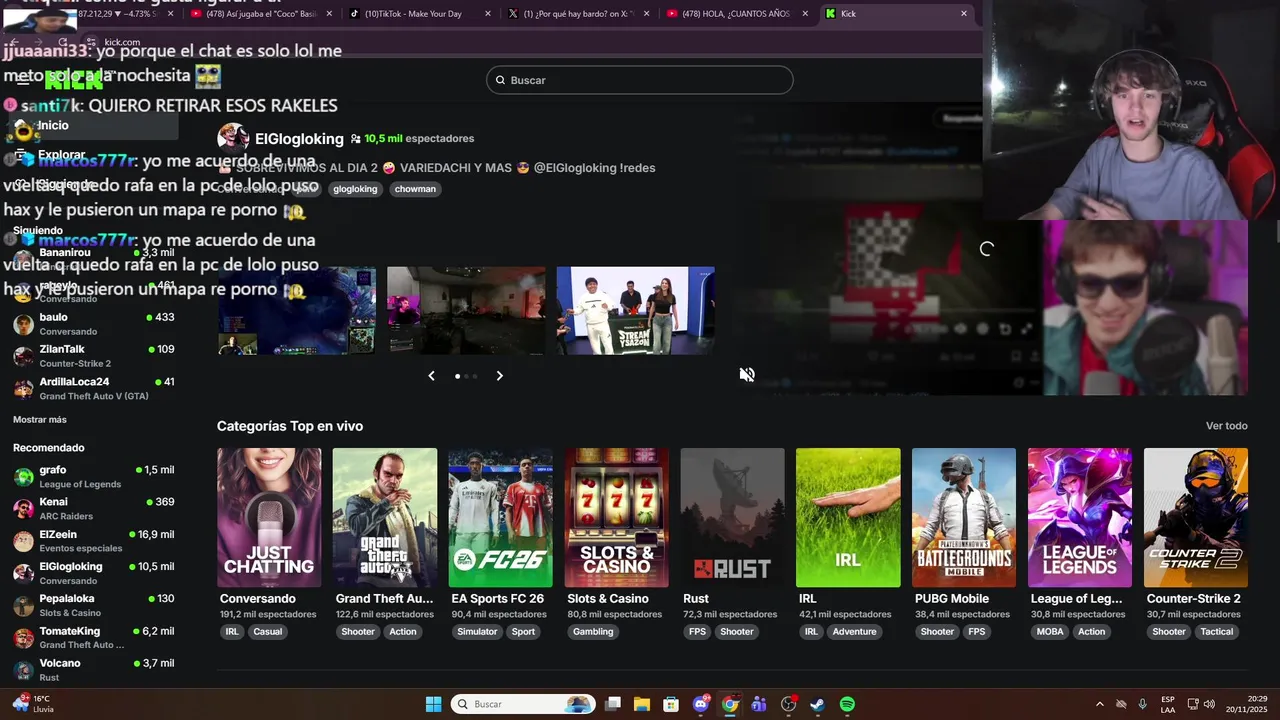Open date and time panel showing 20:29
The height and width of the screenshot is (720, 1280).
(x=1249, y=704)
